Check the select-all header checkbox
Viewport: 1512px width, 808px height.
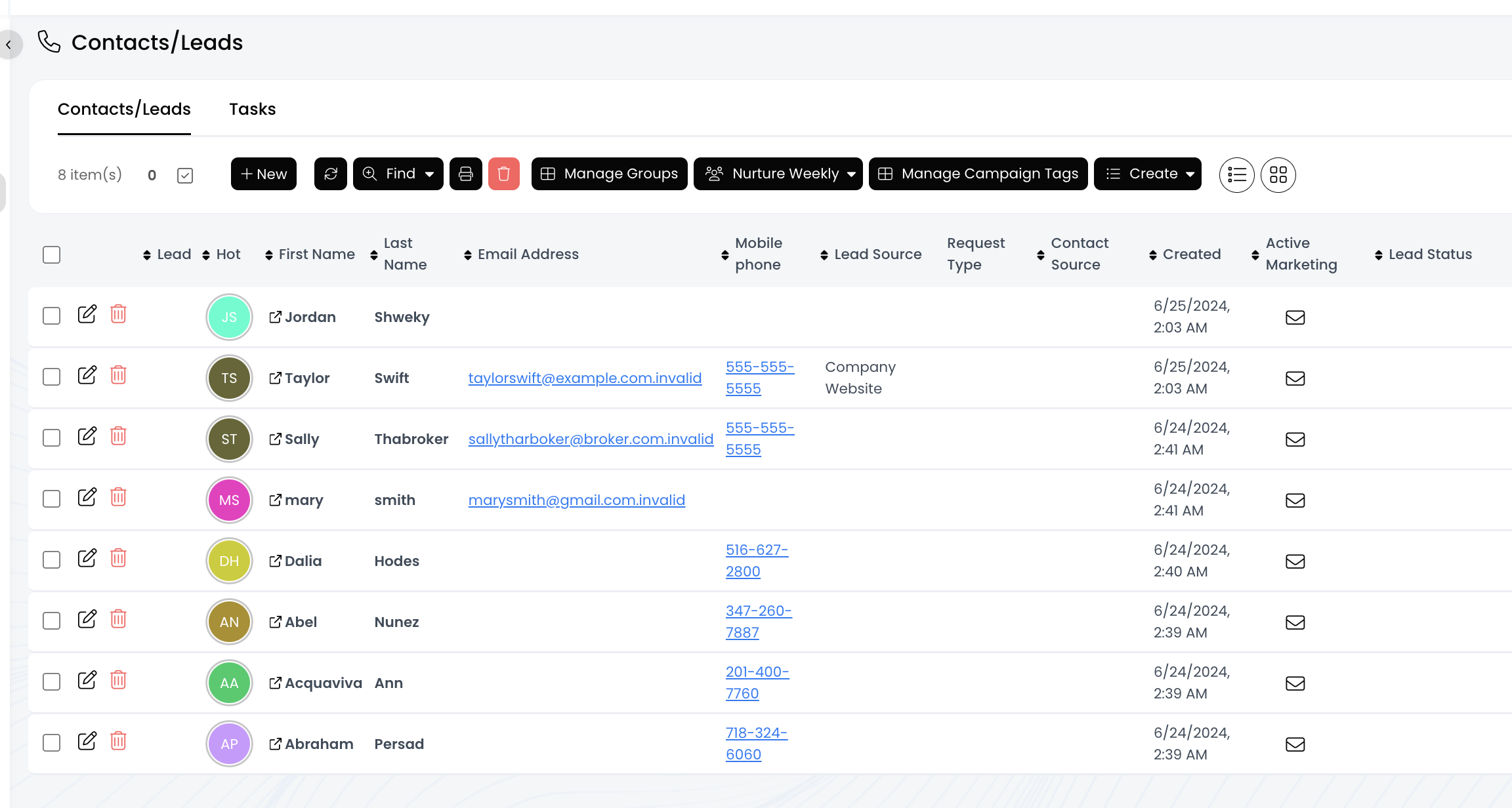(51, 254)
